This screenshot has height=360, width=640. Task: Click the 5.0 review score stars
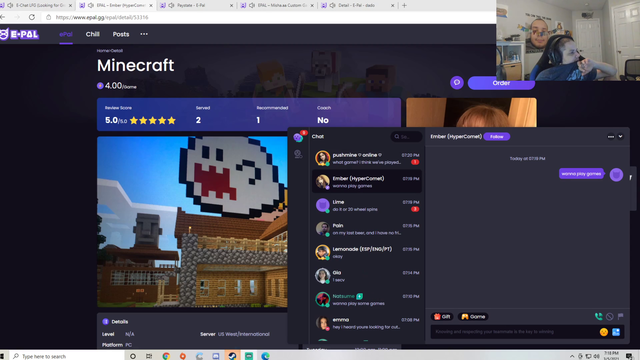tap(153, 120)
